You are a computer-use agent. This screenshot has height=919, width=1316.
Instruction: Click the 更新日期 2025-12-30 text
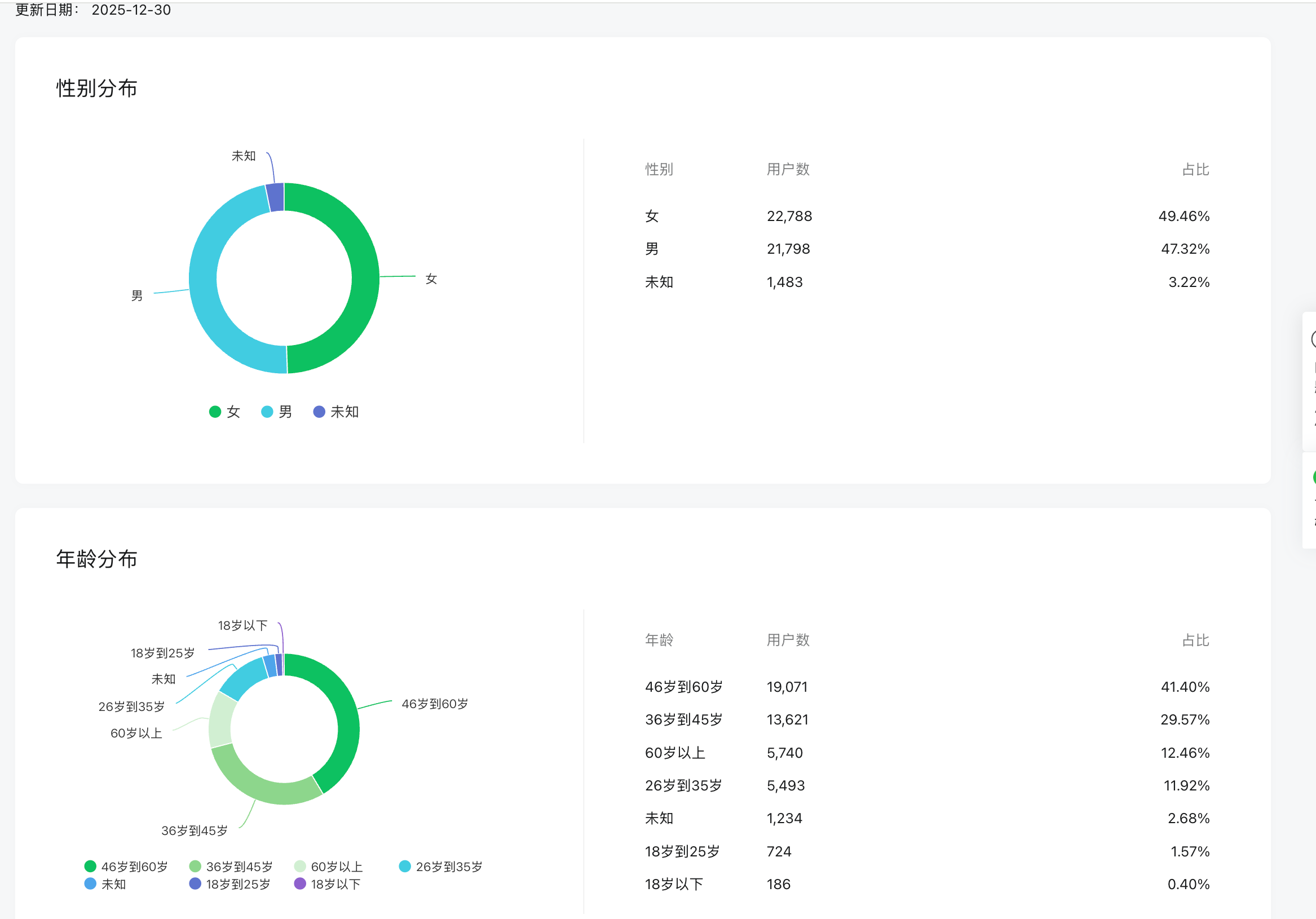pyautogui.click(x=93, y=10)
